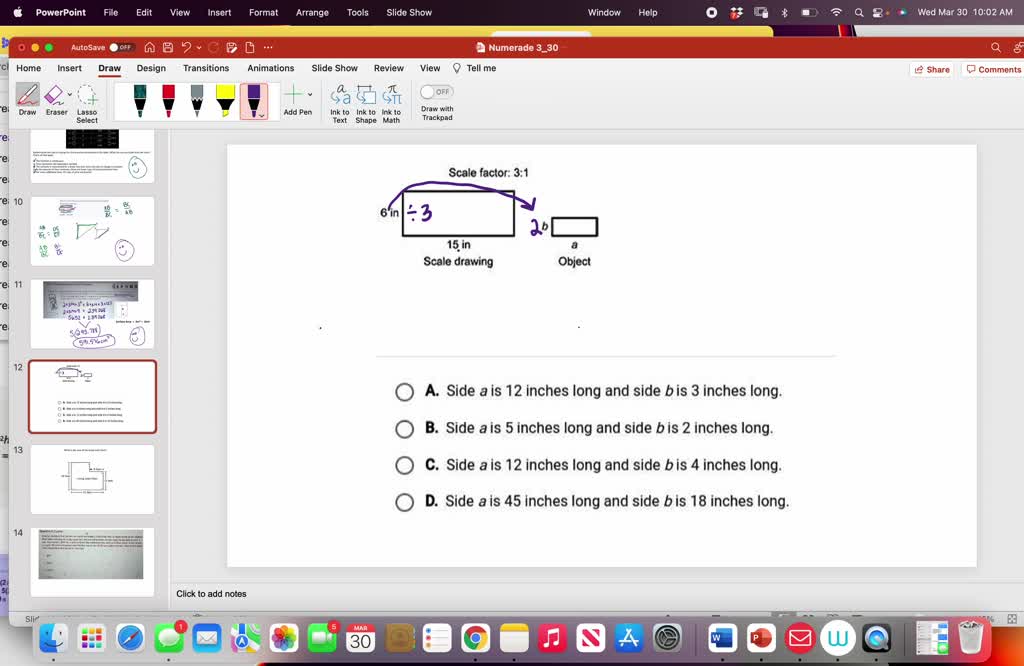Pick the black pen
The height and width of the screenshot is (666, 1024).
click(140, 101)
